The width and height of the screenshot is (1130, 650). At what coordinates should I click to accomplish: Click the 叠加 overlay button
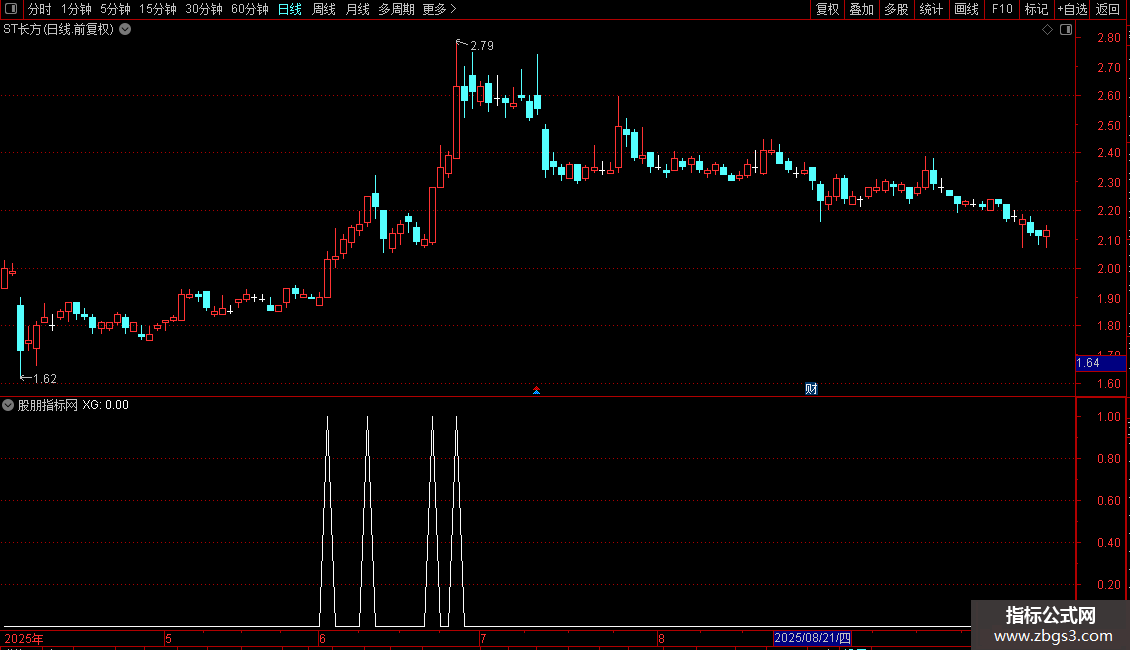tap(862, 9)
